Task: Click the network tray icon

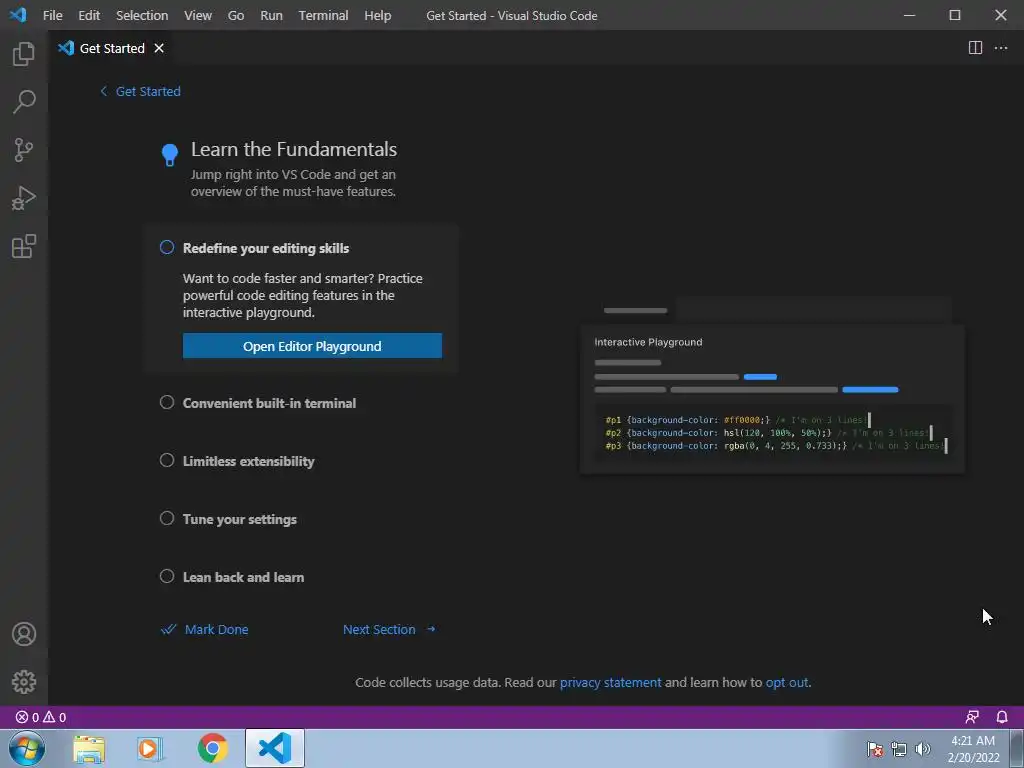Action: click(x=899, y=749)
